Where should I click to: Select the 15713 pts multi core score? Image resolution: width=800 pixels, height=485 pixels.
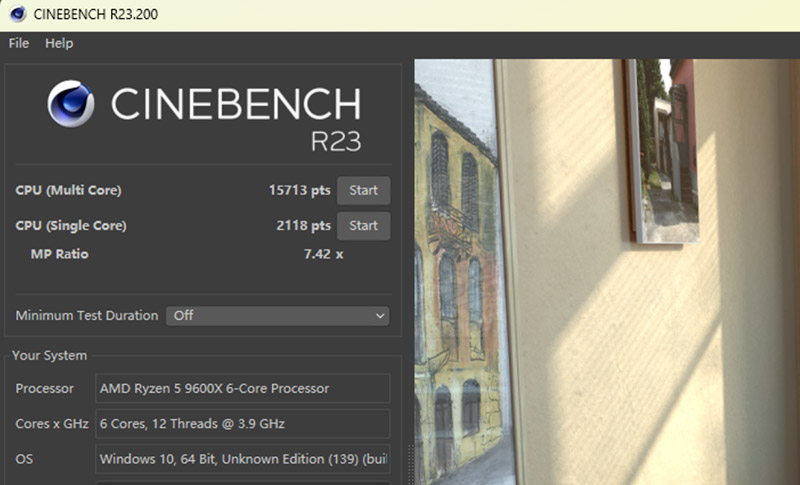299,190
